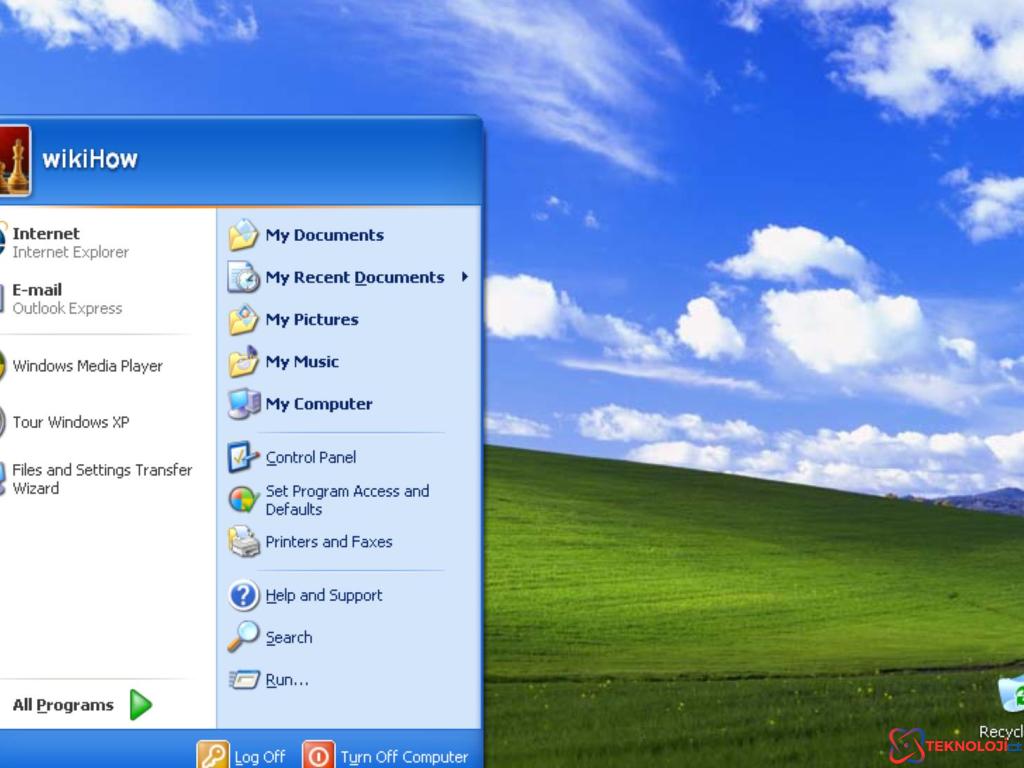Click the wikiHow user picture at the top
Screen dimensions: 1024x768
pos(17,158)
